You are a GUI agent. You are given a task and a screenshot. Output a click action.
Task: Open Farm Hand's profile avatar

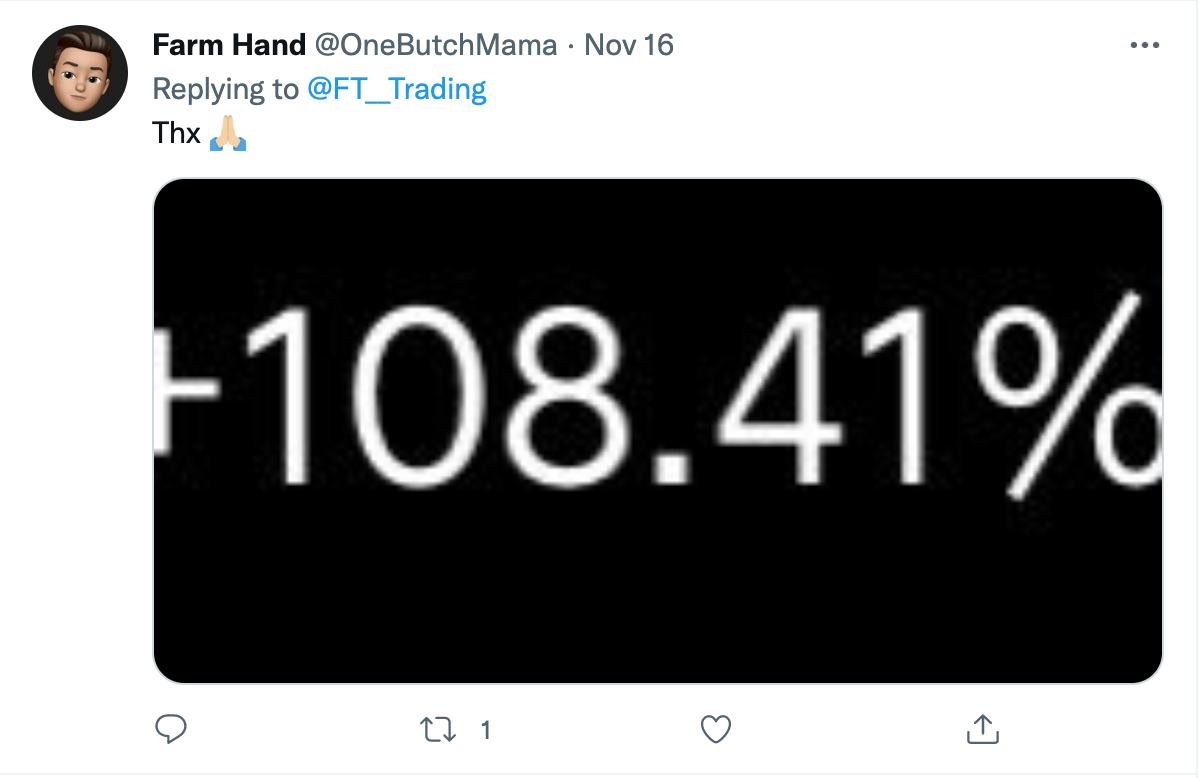80,73
